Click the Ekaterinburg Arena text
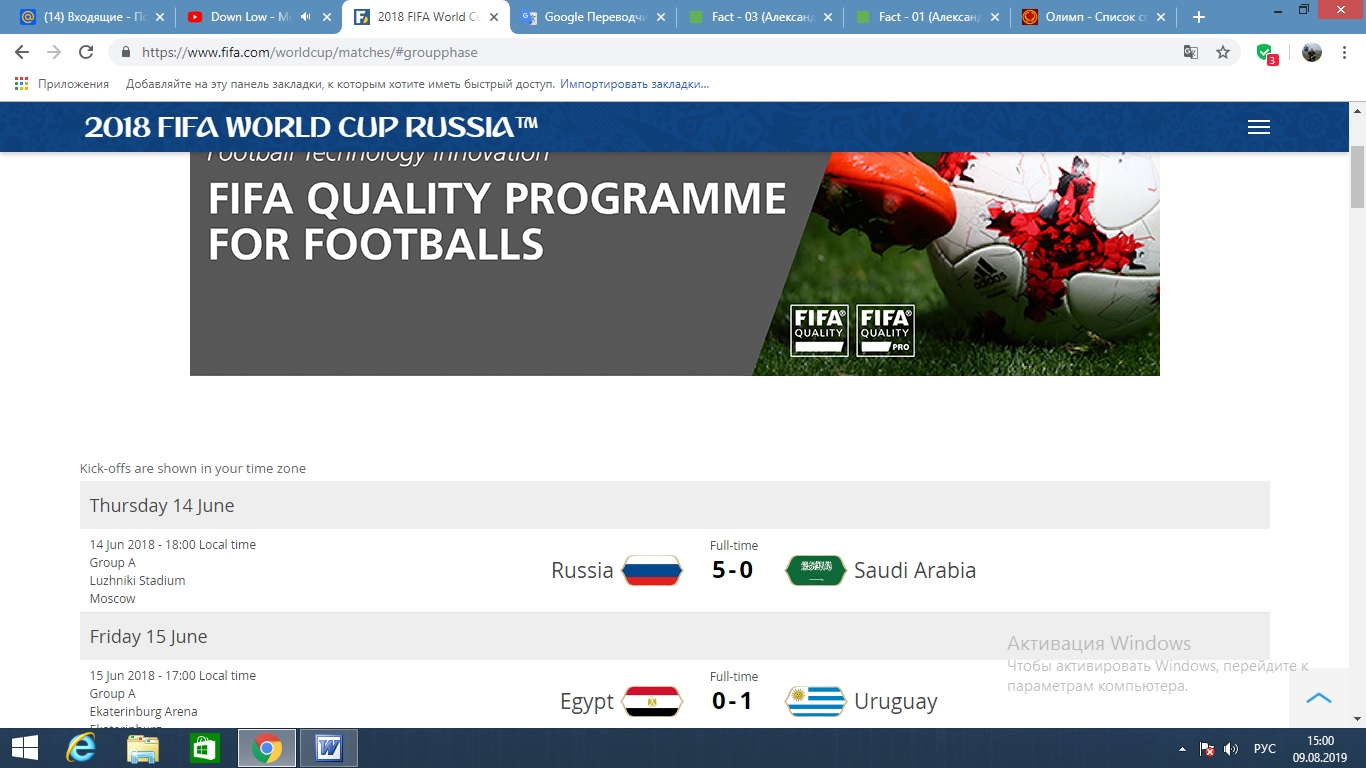The height and width of the screenshot is (768, 1366). coord(143,712)
